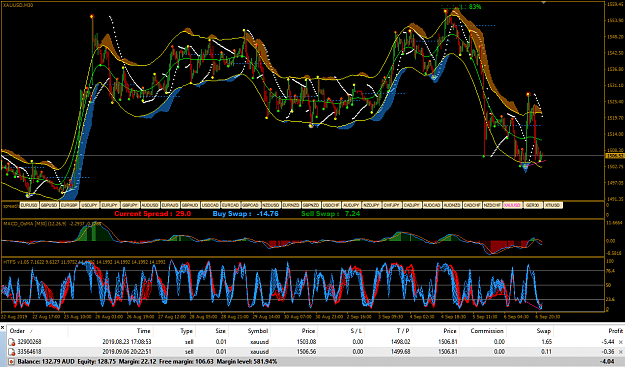The width and height of the screenshot is (625, 367).
Task: Click the USDCAD symbol button
Action: tap(210, 205)
